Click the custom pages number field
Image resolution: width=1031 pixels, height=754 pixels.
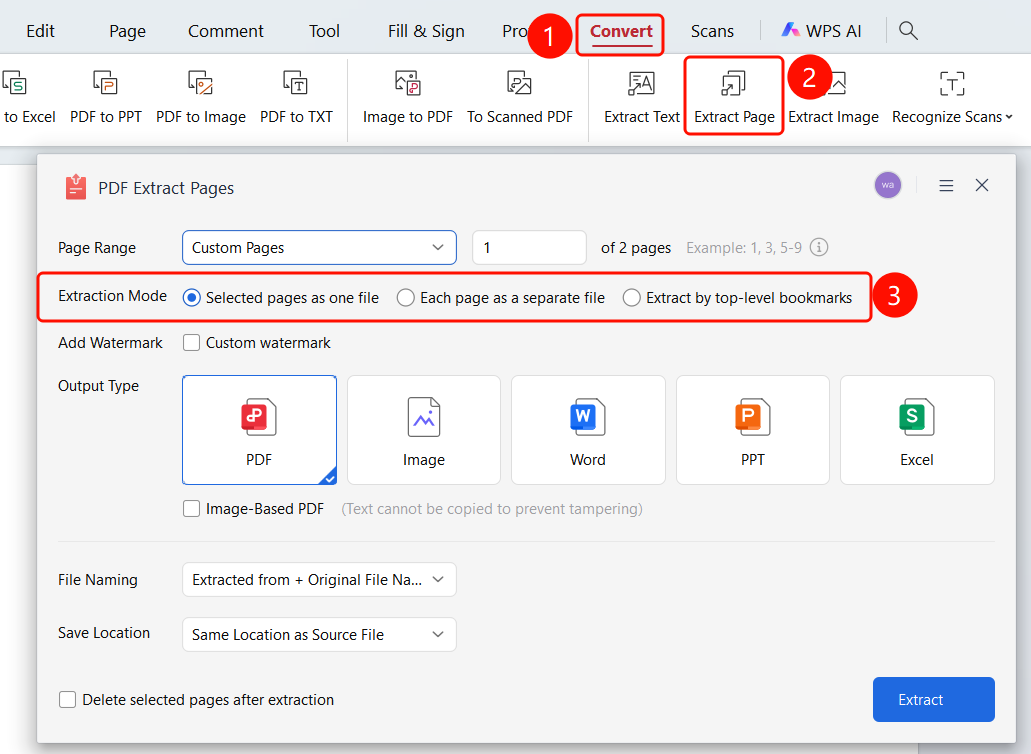[x=529, y=248]
